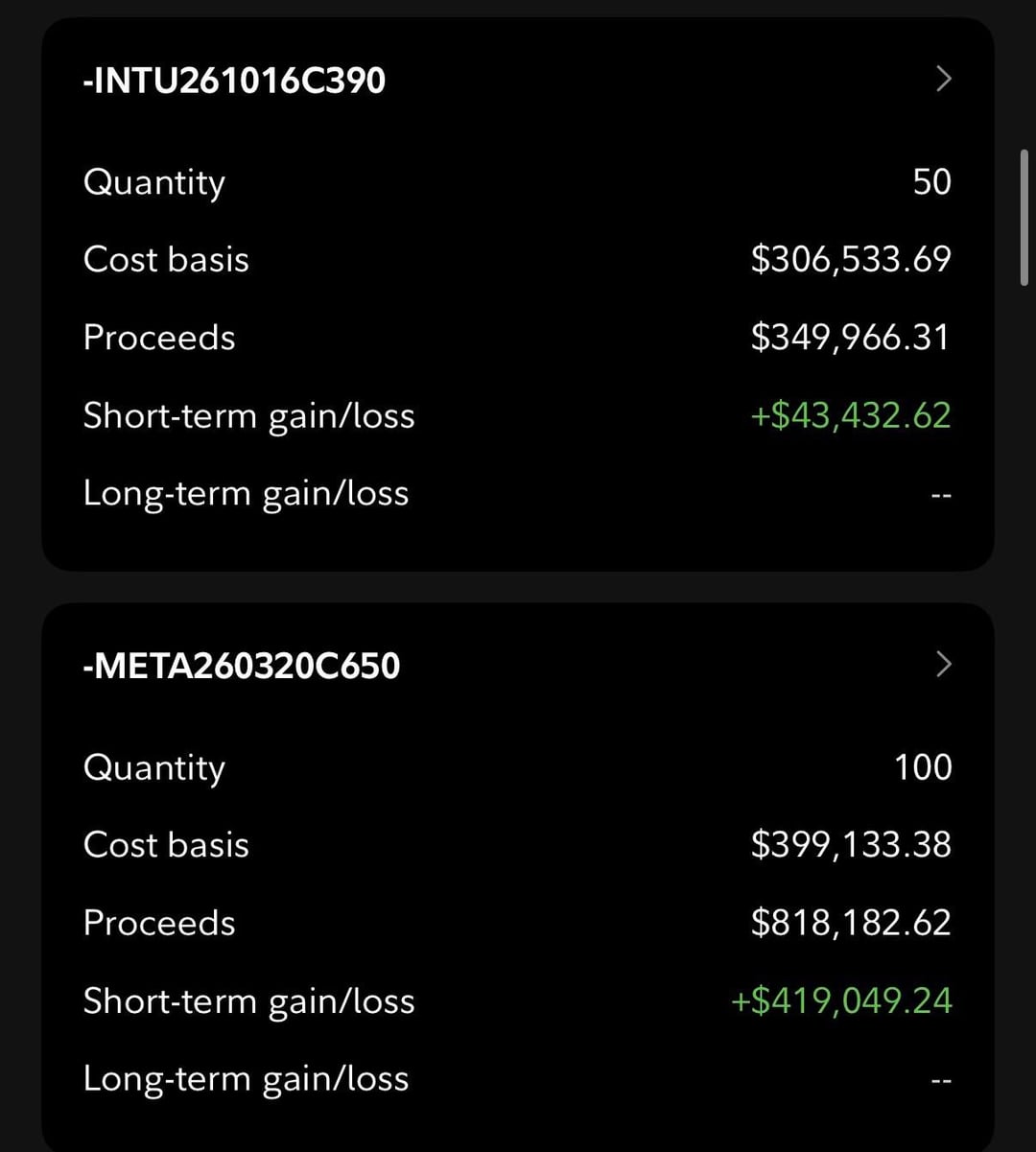1036x1152 pixels.
Task: Select the META cost basis $399,133.38
Action: [x=851, y=844]
